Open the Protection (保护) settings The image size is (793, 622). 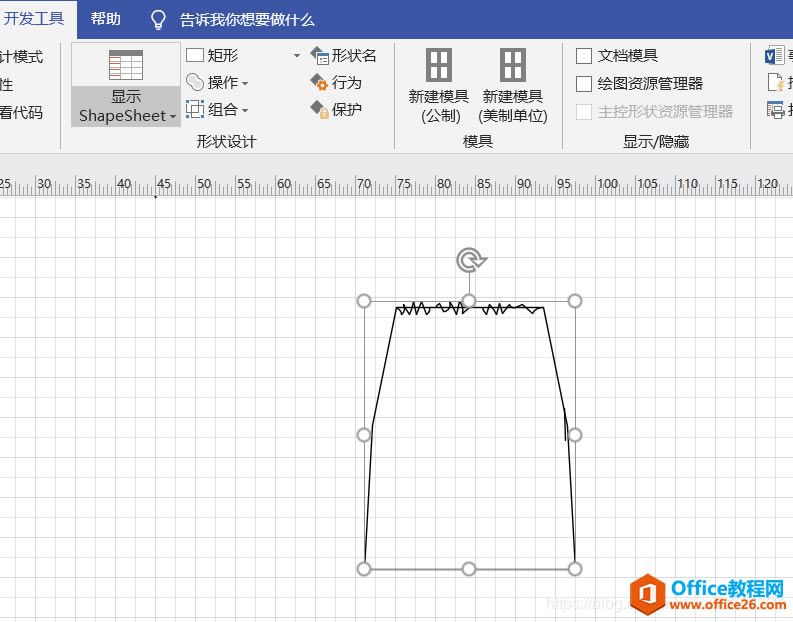tap(336, 109)
